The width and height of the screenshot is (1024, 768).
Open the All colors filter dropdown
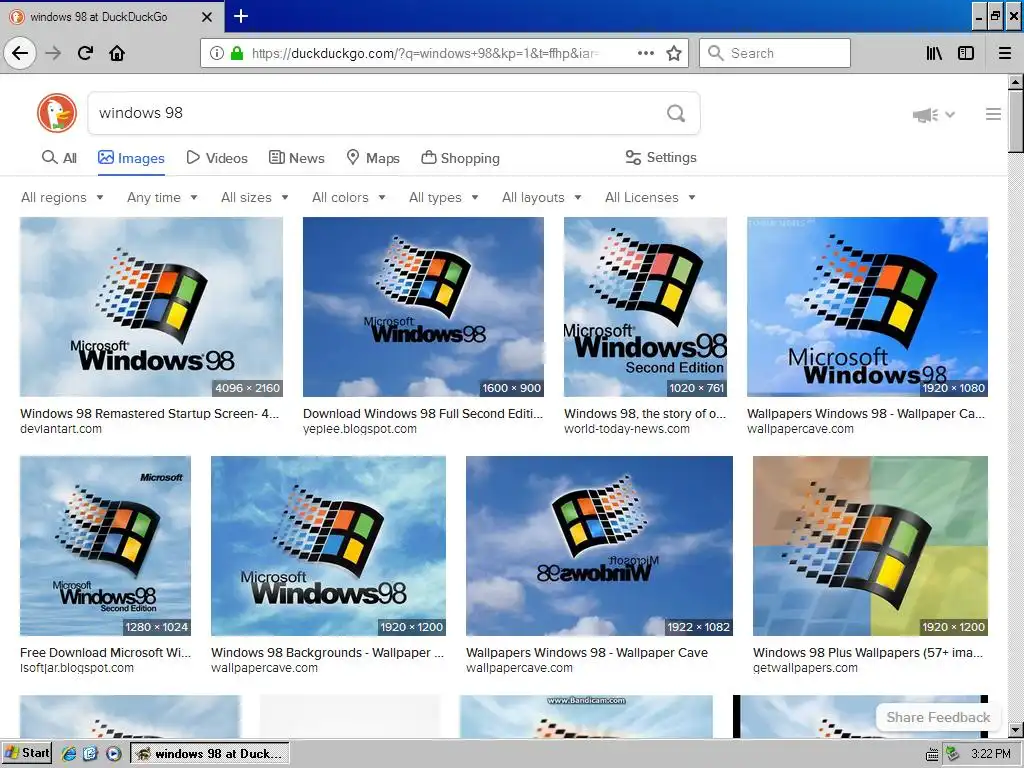(x=349, y=197)
